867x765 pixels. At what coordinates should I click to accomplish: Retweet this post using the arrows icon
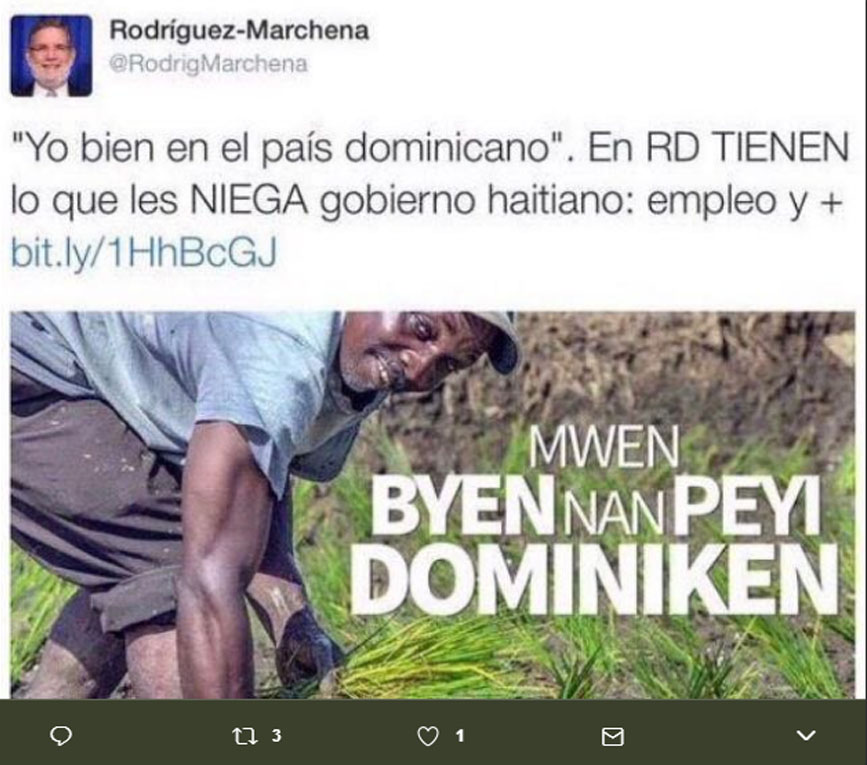[244, 736]
